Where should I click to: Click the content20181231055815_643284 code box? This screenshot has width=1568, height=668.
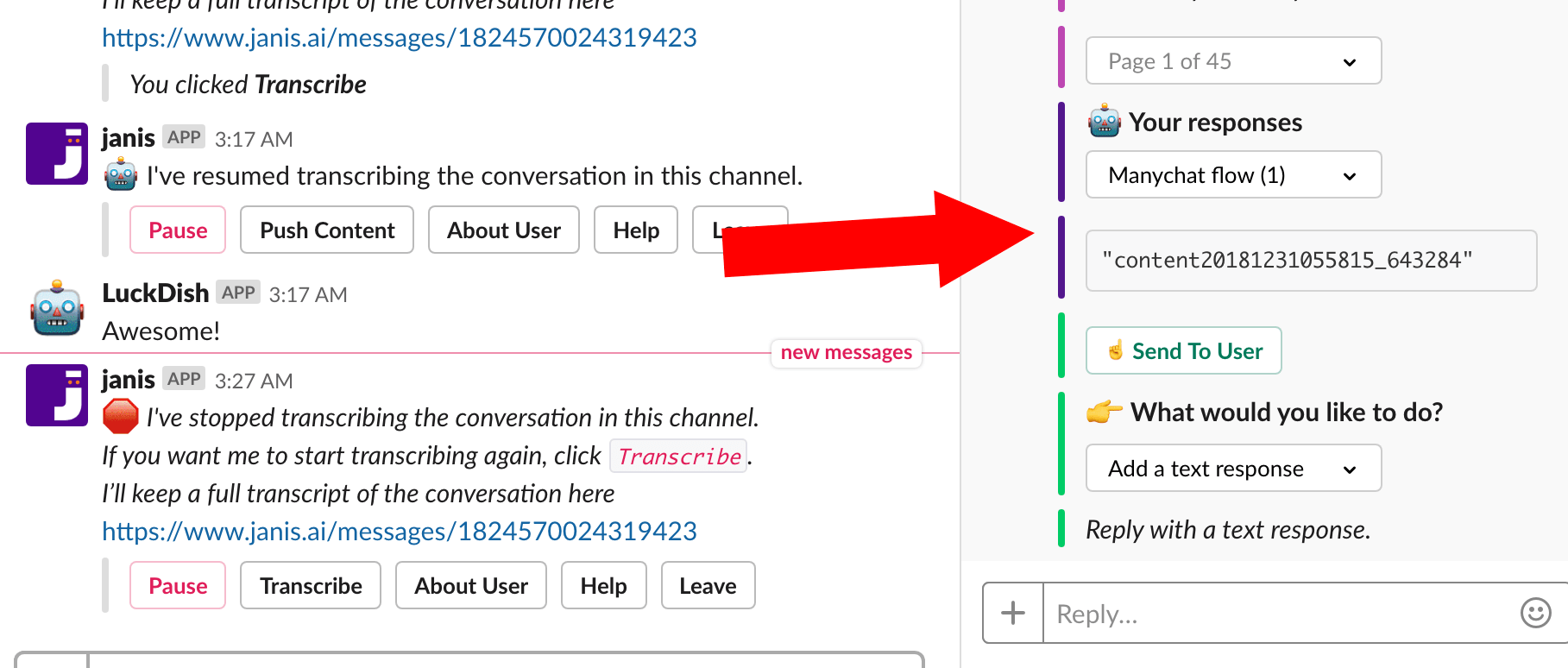click(x=1311, y=260)
